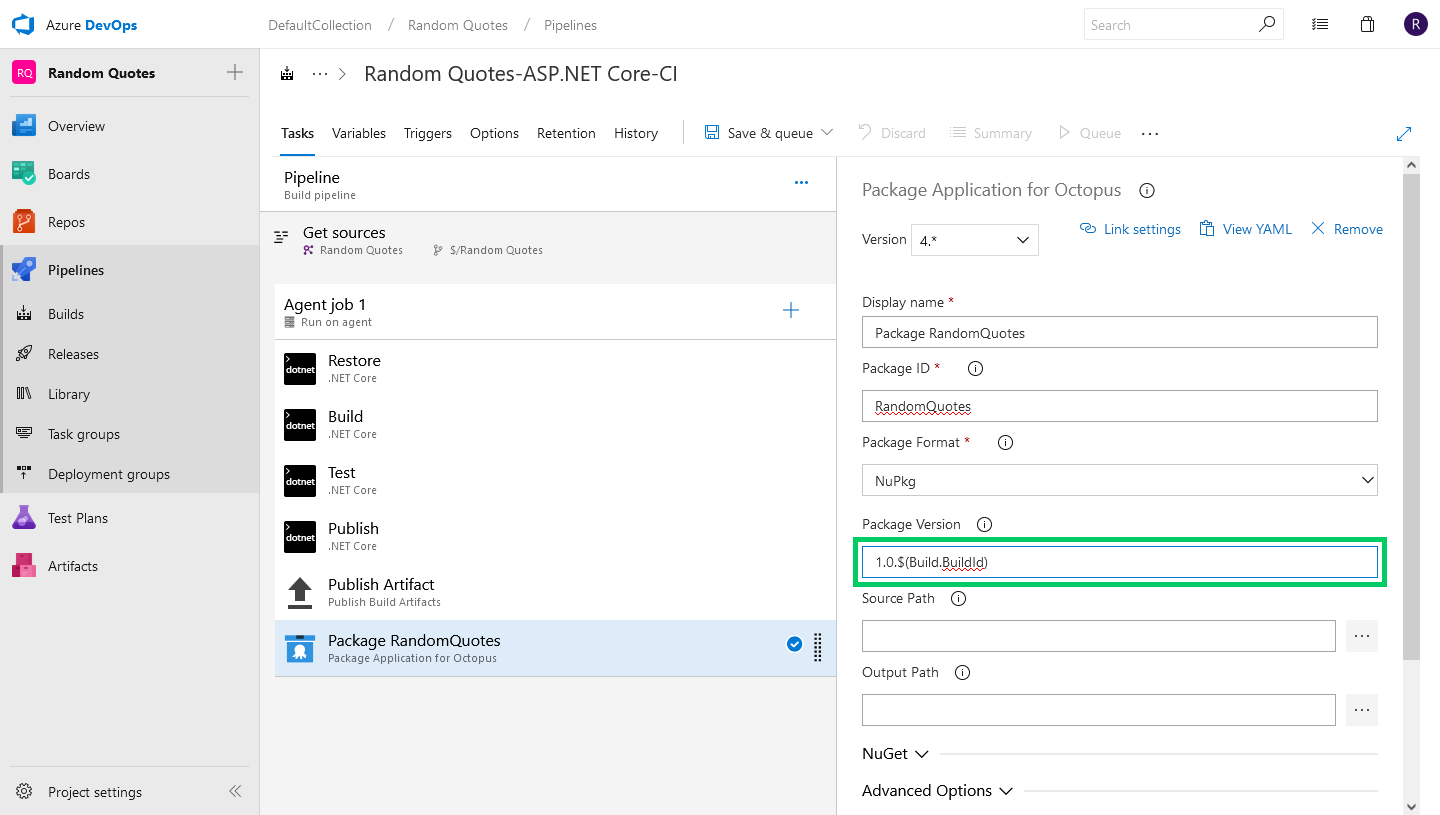This screenshot has width=1440, height=815.
Task: Toggle the Package RandomQuotes task checkmark
Action: pos(795,644)
